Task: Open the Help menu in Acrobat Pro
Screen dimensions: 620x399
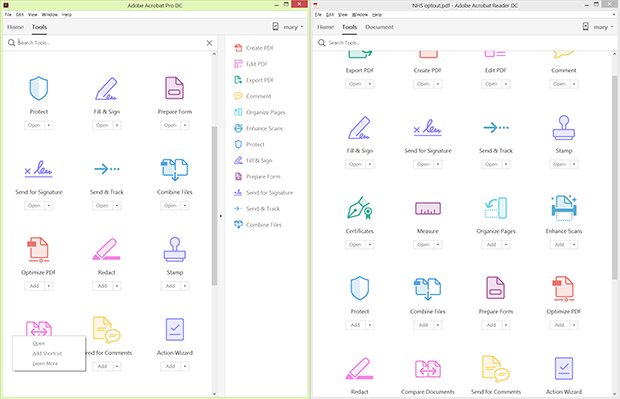Action: coord(67,14)
